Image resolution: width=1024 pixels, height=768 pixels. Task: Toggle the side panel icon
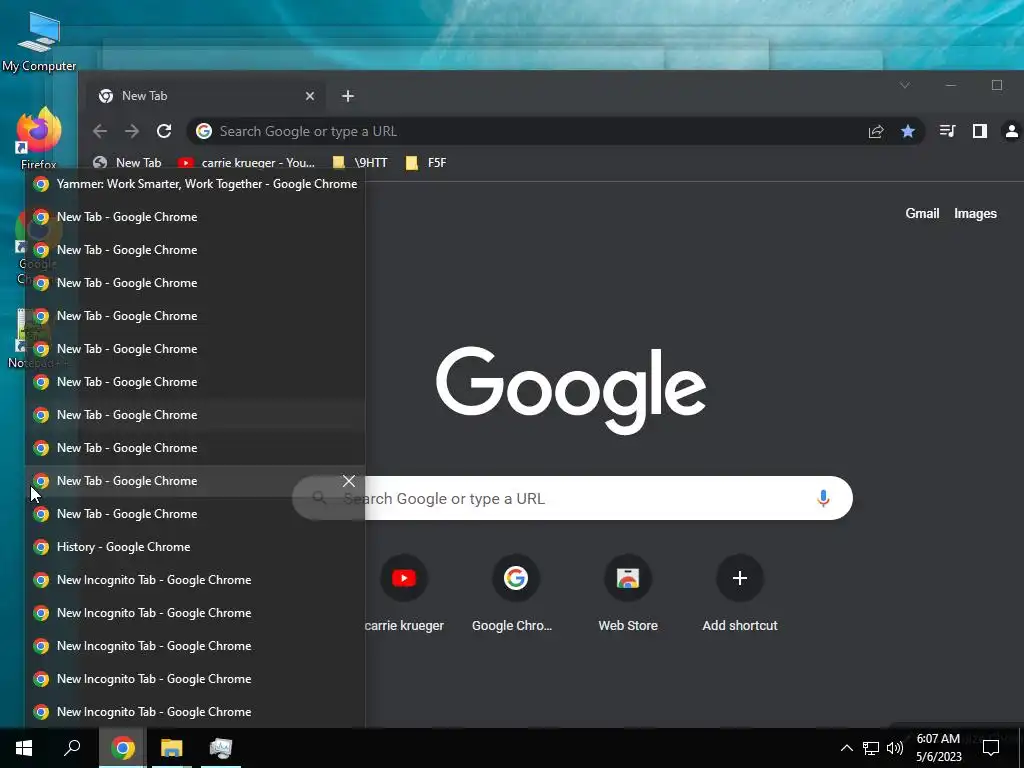point(980,131)
